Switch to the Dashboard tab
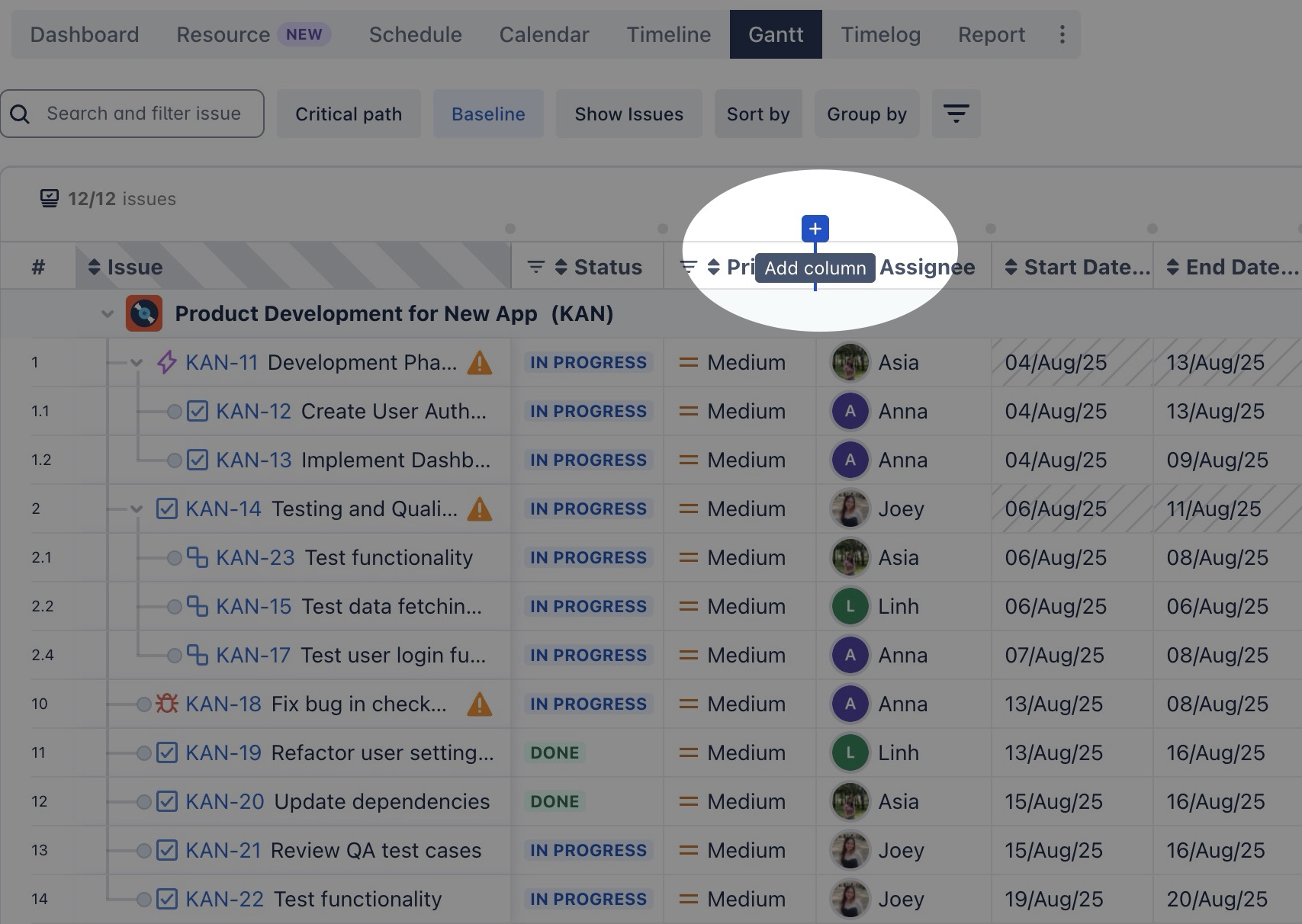1302x924 pixels. [x=85, y=34]
